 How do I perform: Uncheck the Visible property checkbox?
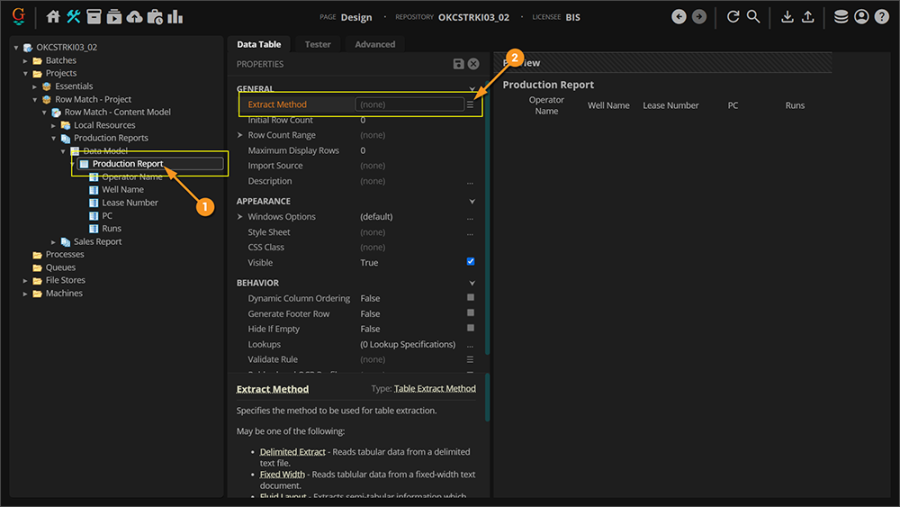(471, 262)
